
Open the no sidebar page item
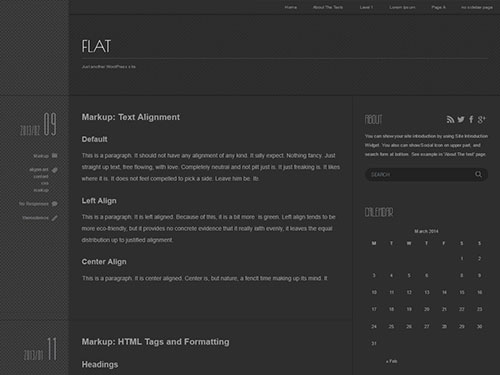pos(477,7)
